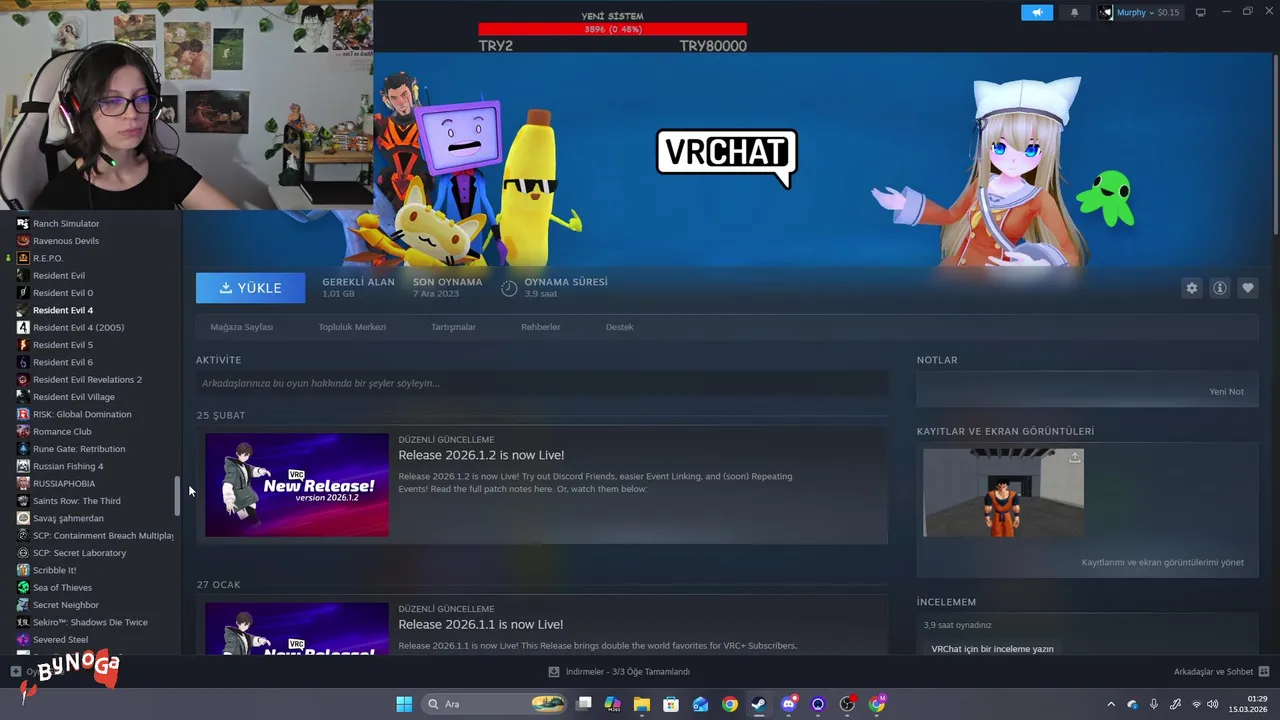Image resolution: width=1280 pixels, height=720 pixels.
Task: Open File Explorer from taskbar
Action: [642, 704]
